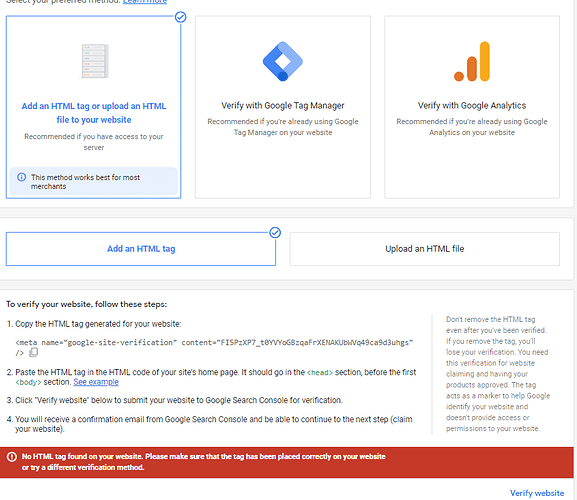Click the meta google-site-verification code line
This screenshot has height=500, width=577.
pos(214,347)
